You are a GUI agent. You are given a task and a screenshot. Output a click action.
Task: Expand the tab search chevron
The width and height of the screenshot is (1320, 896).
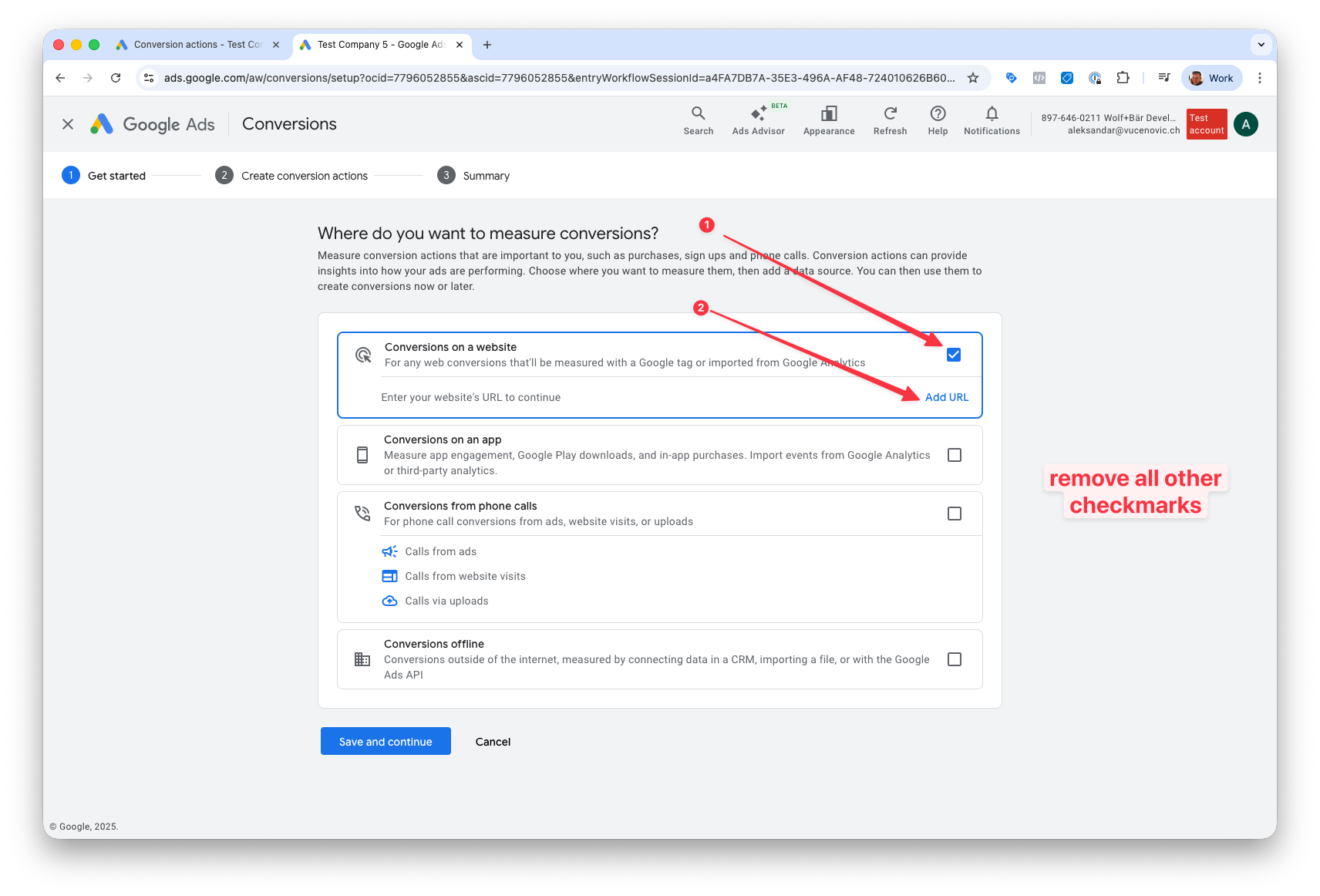[1261, 44]
